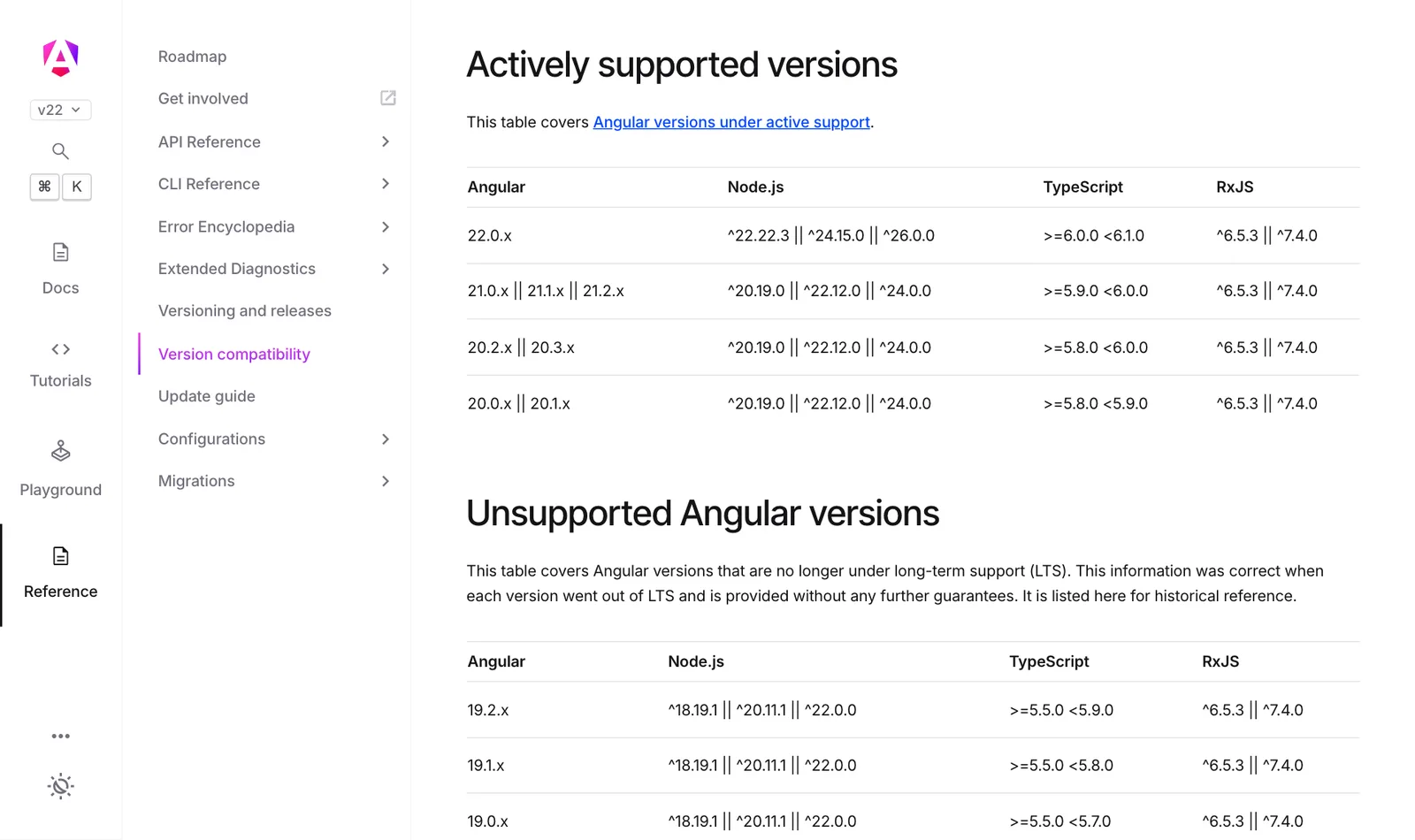The height and width of the screenshot is (840, 1415).
Task: Open the Update guide page
Action: [x=207, y=396]
